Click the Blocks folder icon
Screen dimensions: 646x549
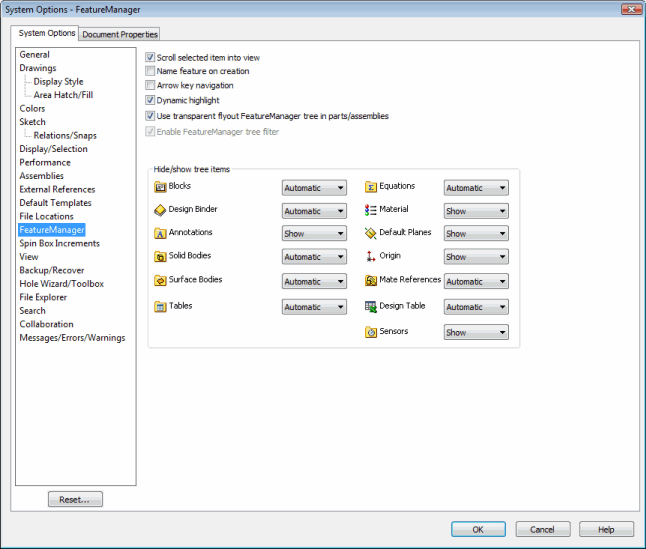point(160,187)
